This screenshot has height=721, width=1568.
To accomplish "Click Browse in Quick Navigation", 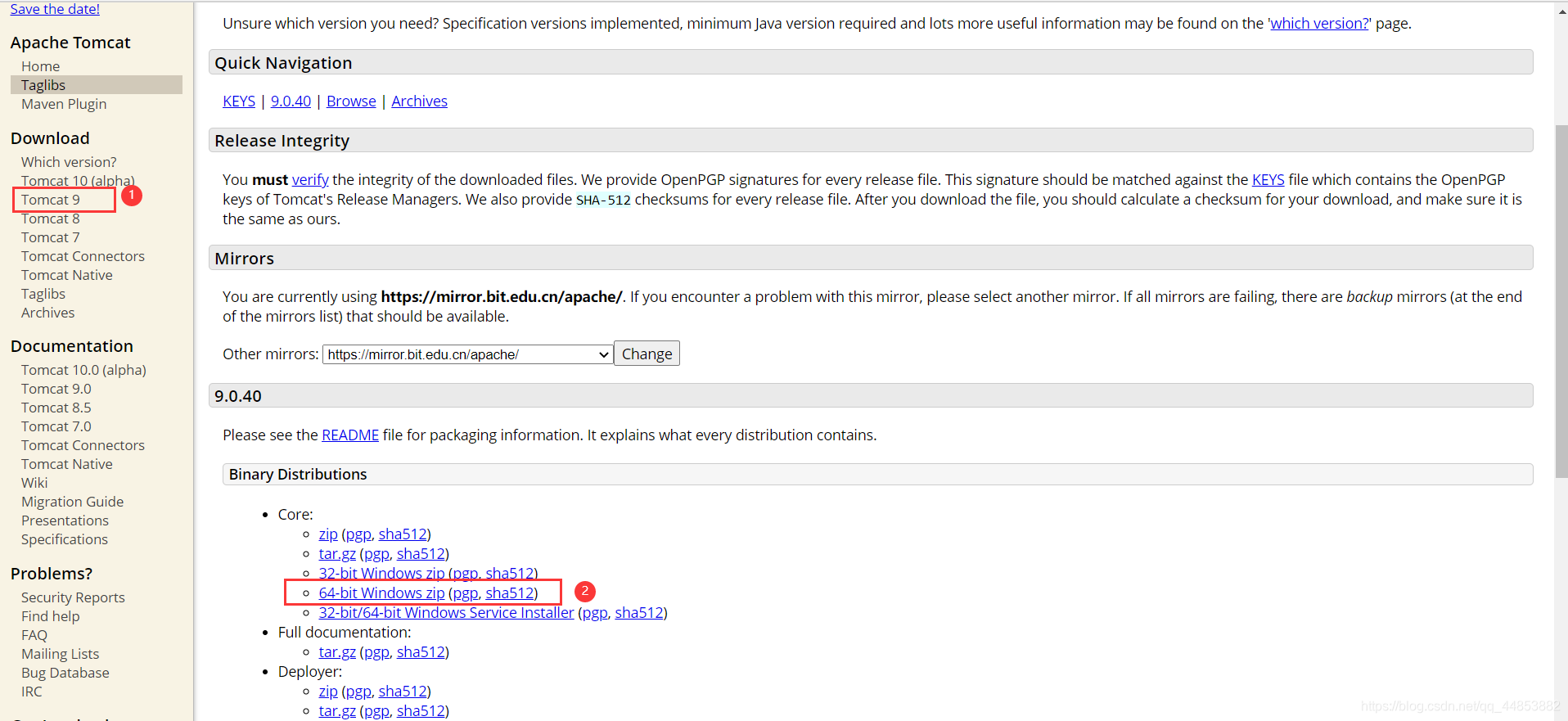I will tap(351, 101).
